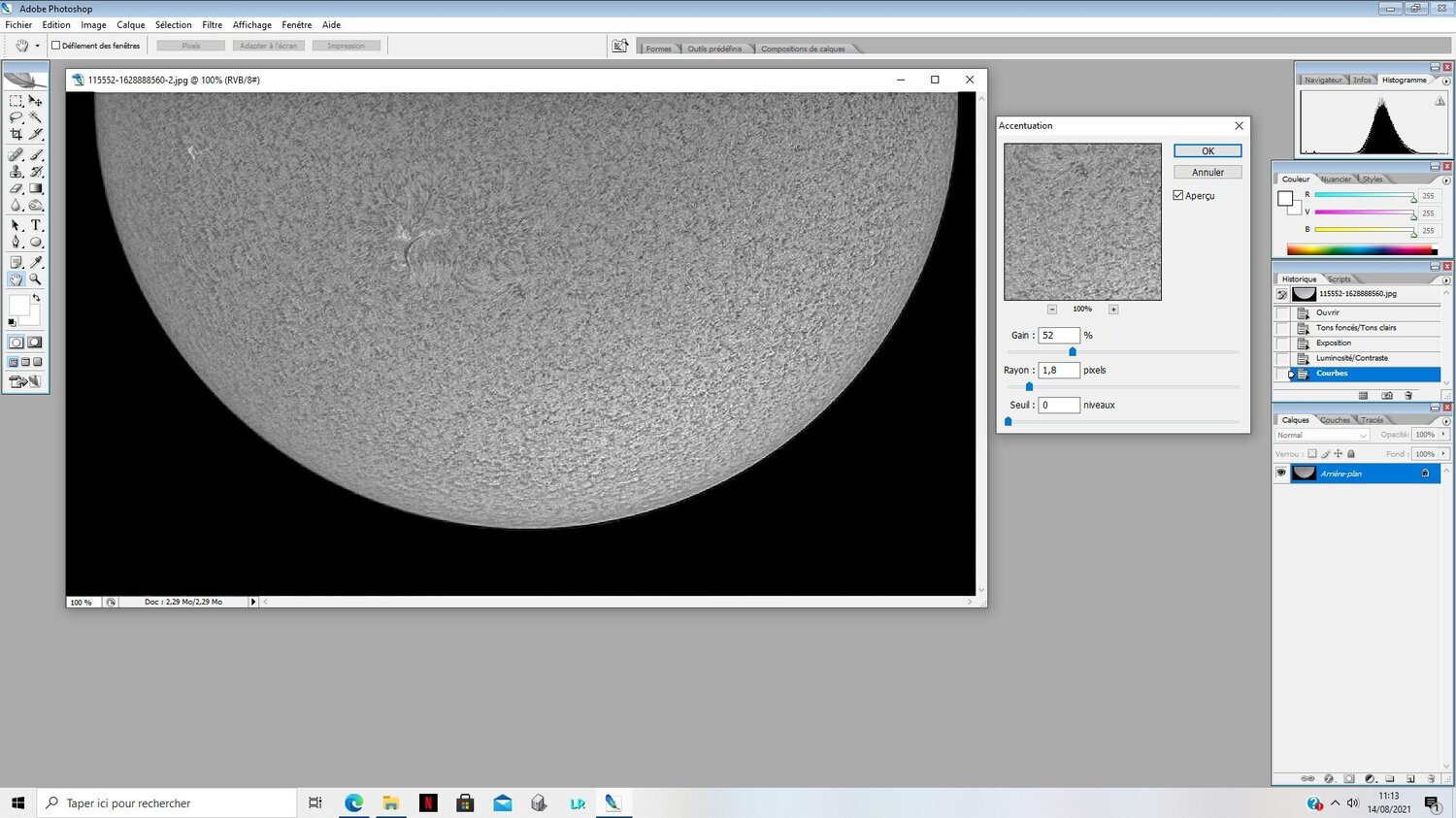Switch to Standard editing mode
1456x818 pixels.
pyautogui.click(x=16, y=343)
